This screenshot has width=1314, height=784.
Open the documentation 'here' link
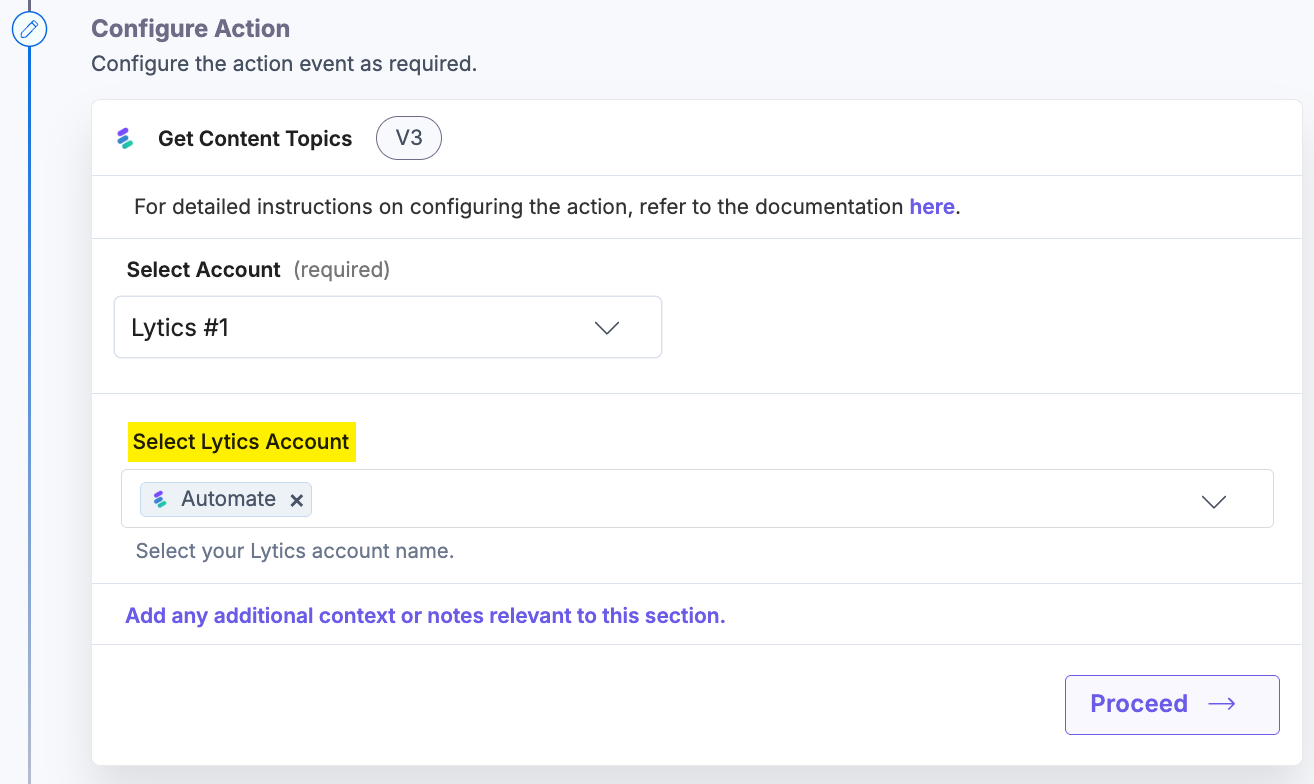click(x=932, y=207)
